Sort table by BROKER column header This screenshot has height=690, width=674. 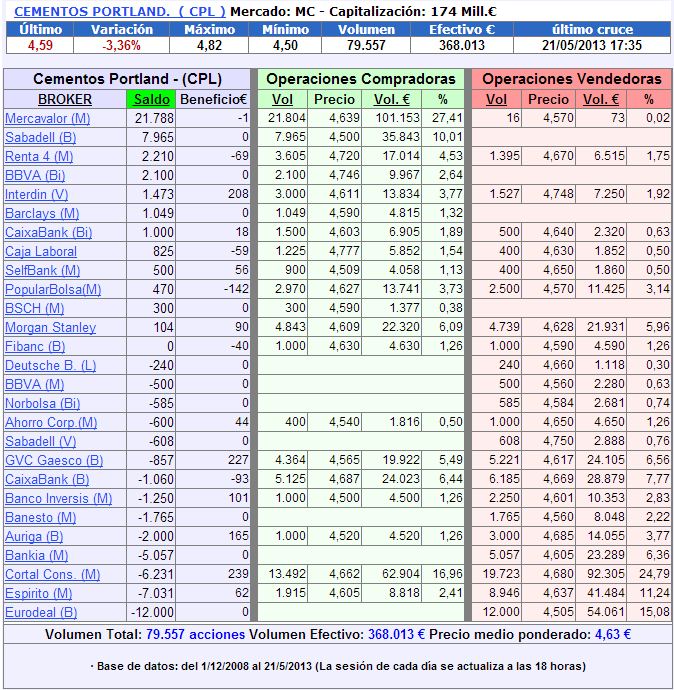pos(65,99)
